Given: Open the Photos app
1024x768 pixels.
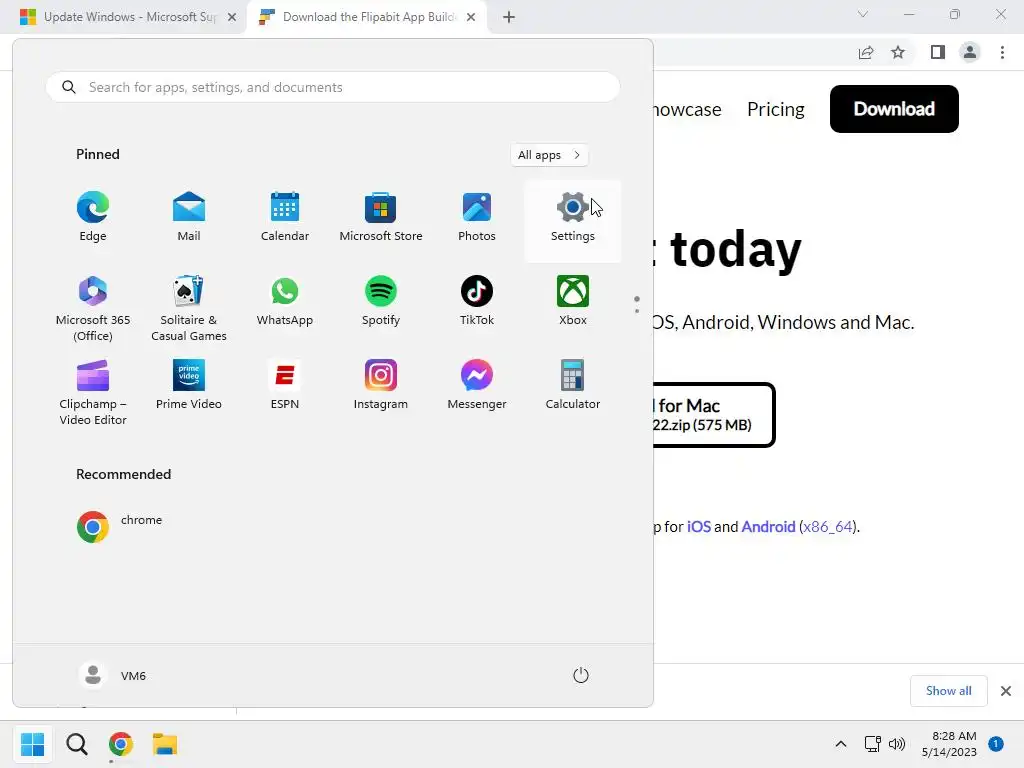Looking at the screenshot, I should (x=477, y=218).
